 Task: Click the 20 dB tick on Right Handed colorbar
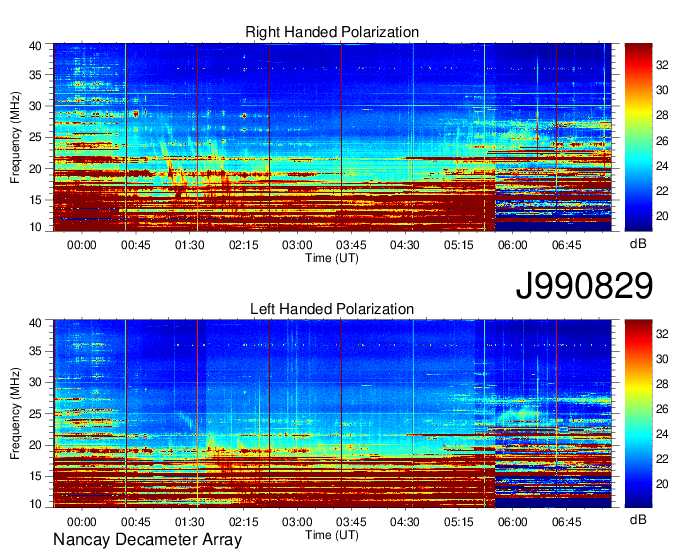pyautogui.click(x=662, y=216)
